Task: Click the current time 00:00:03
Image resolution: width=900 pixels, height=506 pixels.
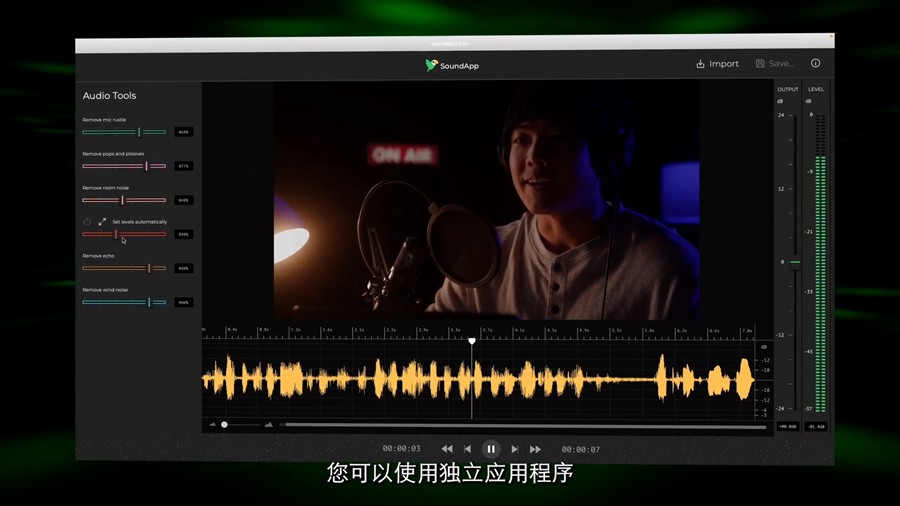Action: (401, 449)
